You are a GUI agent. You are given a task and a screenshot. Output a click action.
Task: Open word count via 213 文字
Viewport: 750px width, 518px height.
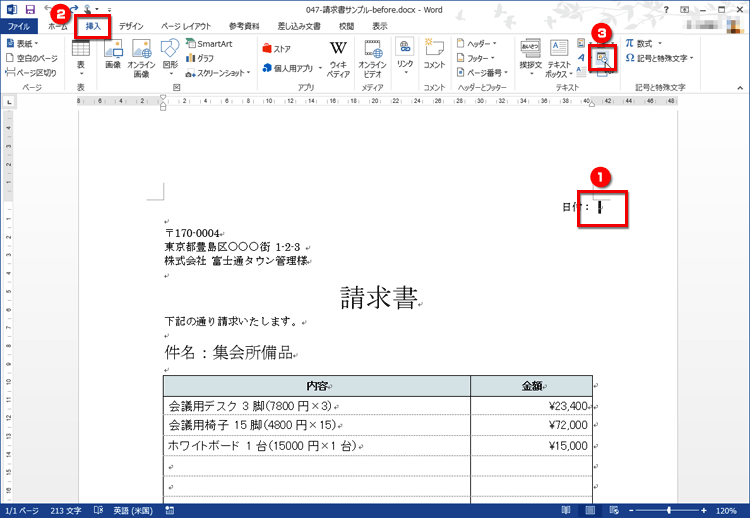[66, 511]
